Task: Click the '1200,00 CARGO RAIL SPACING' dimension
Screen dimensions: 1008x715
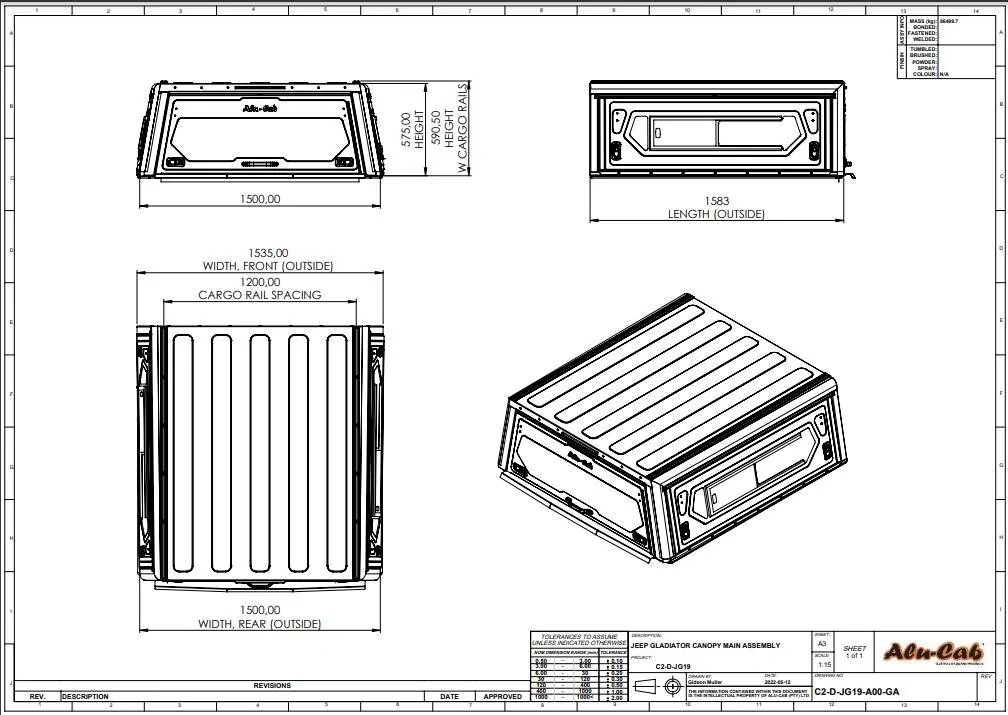Action: pos(260,289)
